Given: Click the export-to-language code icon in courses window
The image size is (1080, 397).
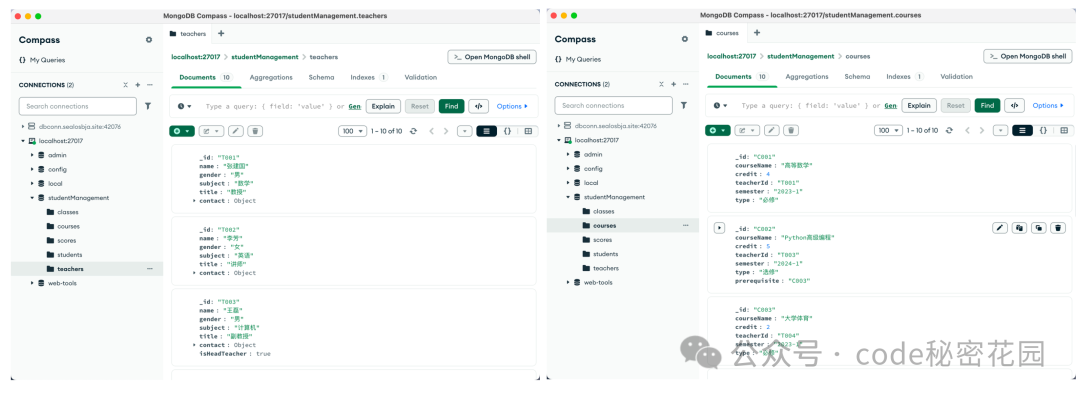Looking at the screenshot, I should (1015, 105).
